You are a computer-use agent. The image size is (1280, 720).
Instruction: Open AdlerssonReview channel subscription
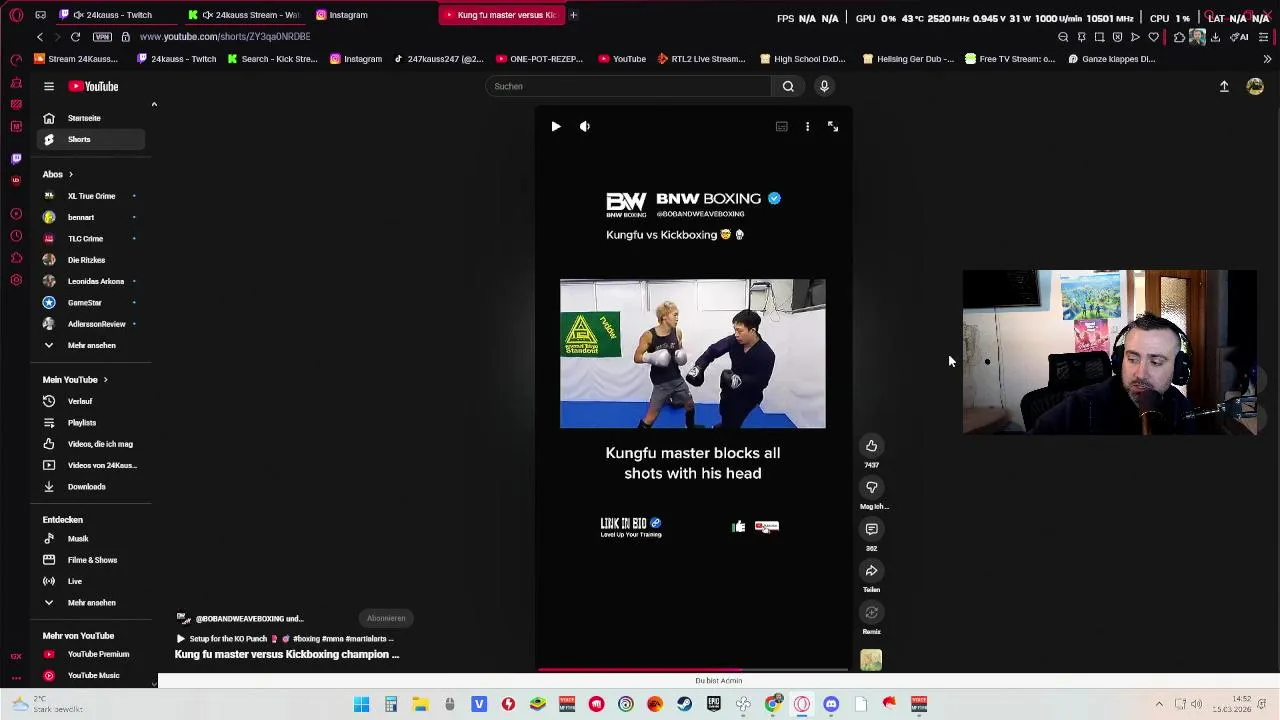point(92,324)
